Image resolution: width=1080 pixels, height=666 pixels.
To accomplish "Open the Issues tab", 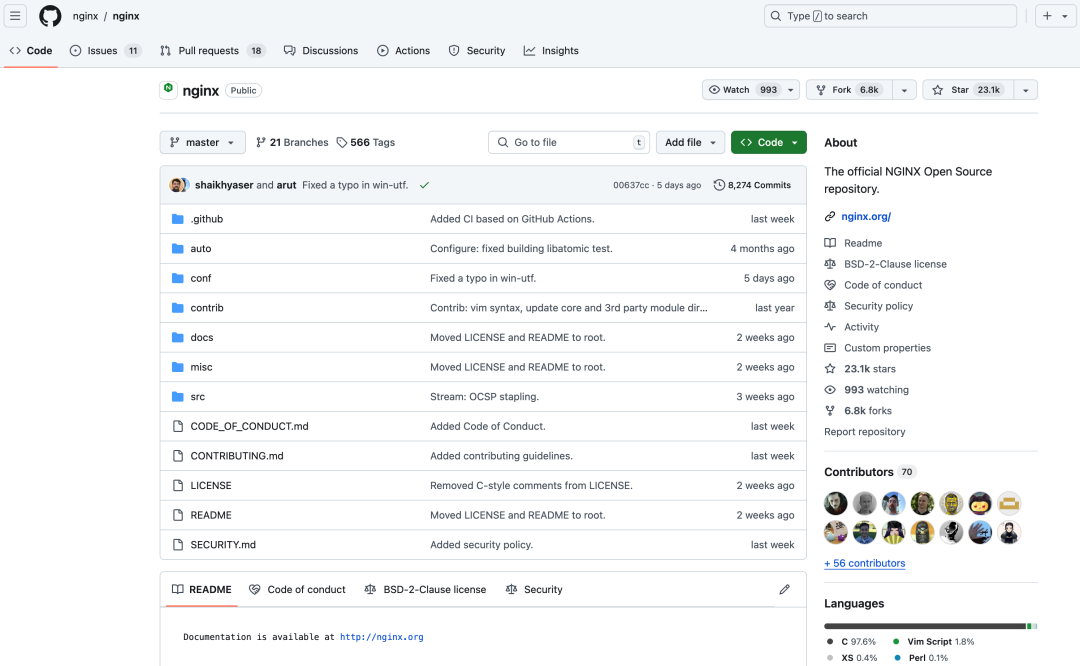I will (105, 51).
